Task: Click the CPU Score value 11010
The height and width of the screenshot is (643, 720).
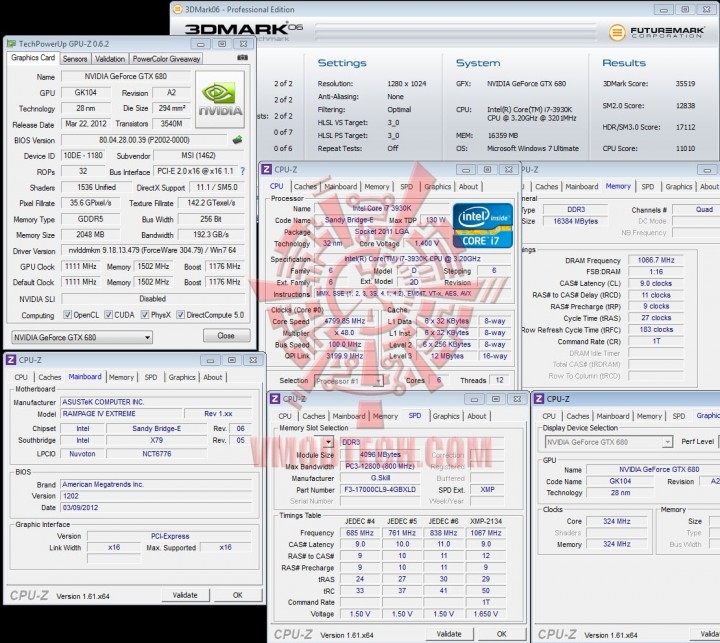Action: (x=685, y=148)
